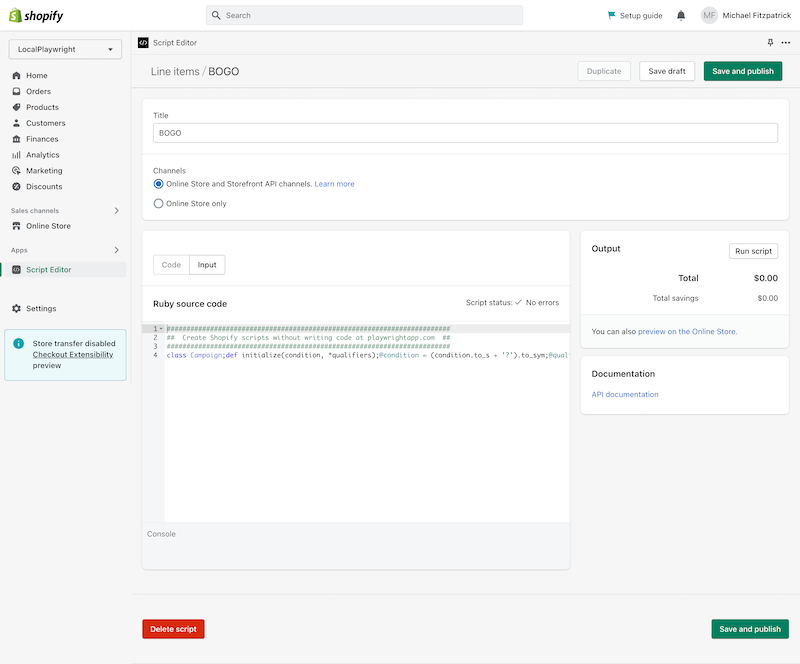Click the Analytics bar chart icon
This screenshot has width=800, height=664.
17,155
